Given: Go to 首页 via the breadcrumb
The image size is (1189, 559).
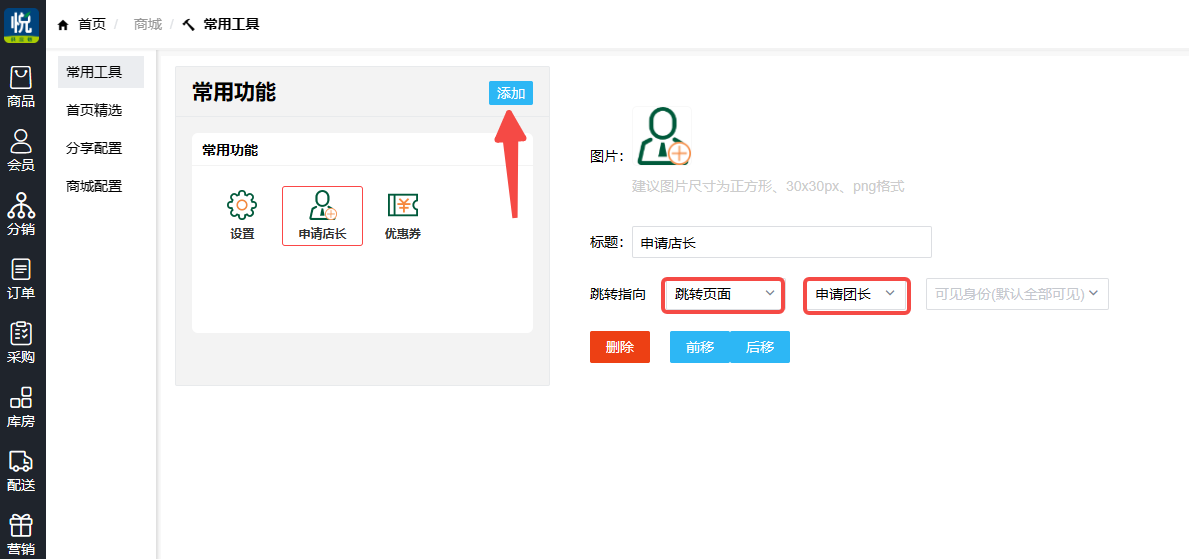Looking at the screenshot, I should (92, 25).
